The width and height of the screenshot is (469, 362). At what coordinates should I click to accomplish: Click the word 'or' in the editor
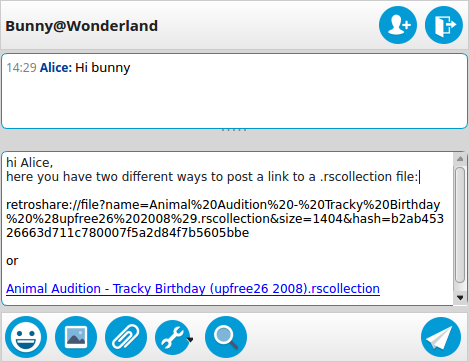(12, 261)
